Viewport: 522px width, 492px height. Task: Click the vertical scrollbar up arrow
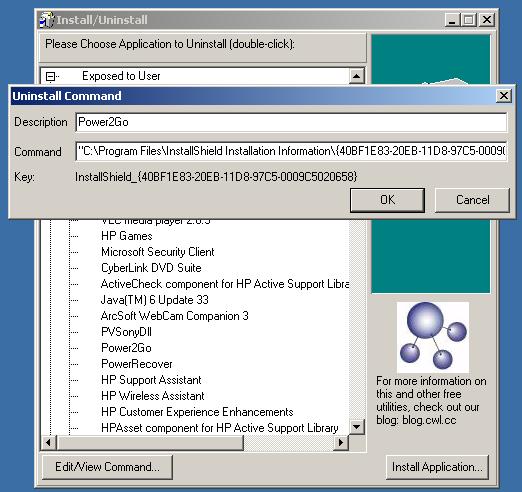(x=357, y=76)
